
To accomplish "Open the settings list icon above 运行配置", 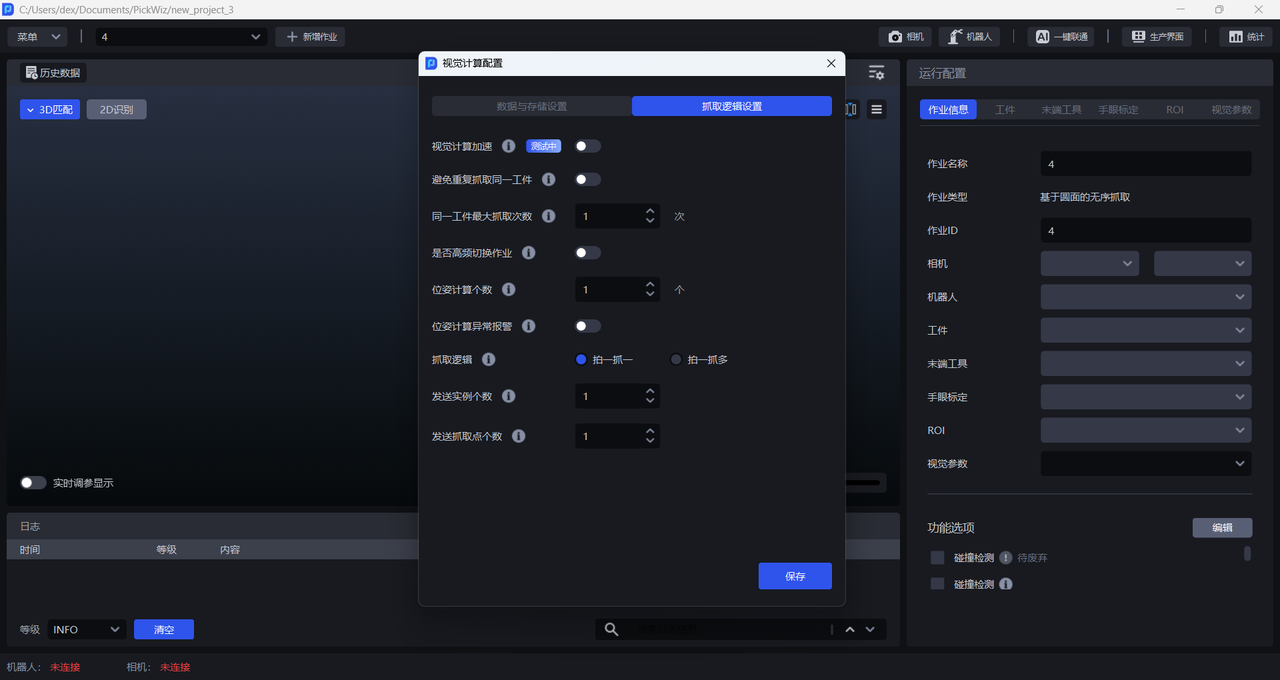I will pyautogui.click(x=876, y=73).
